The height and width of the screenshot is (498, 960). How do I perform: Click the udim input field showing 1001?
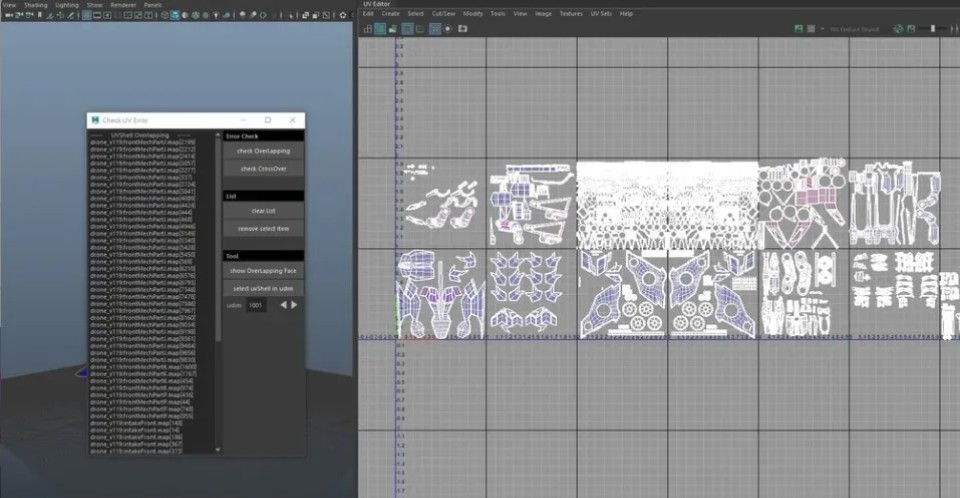pyautogui.click(x=256, y=305)
